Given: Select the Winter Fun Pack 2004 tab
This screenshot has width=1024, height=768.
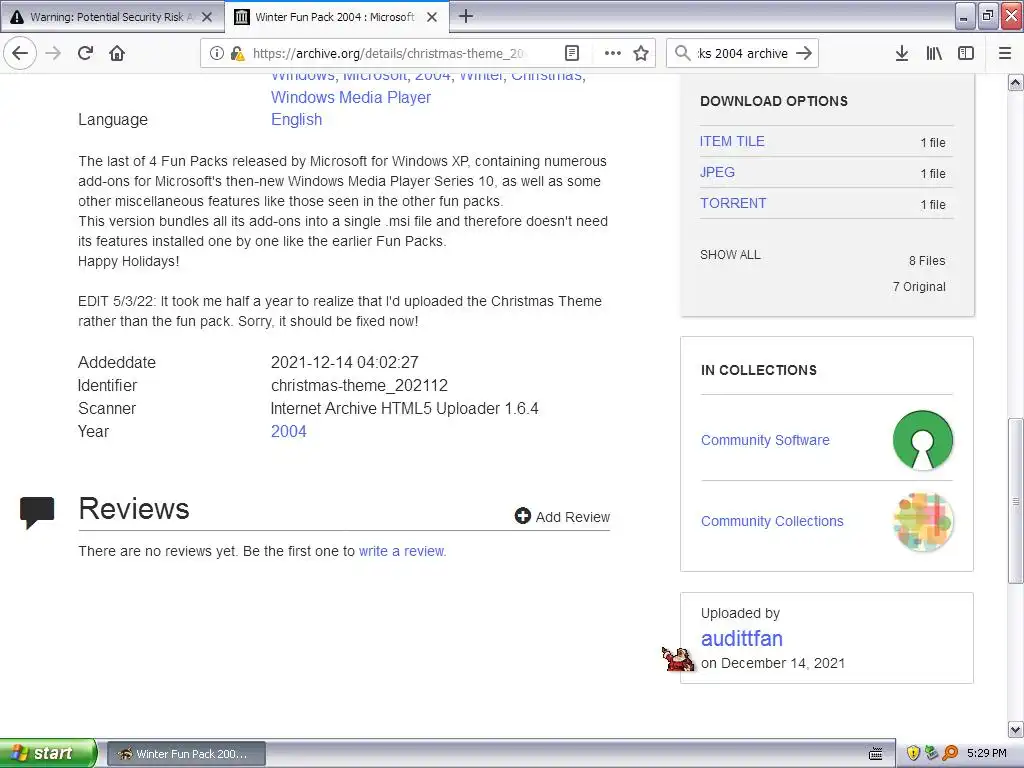Looking at the screenshot, I should coord(336,17).
